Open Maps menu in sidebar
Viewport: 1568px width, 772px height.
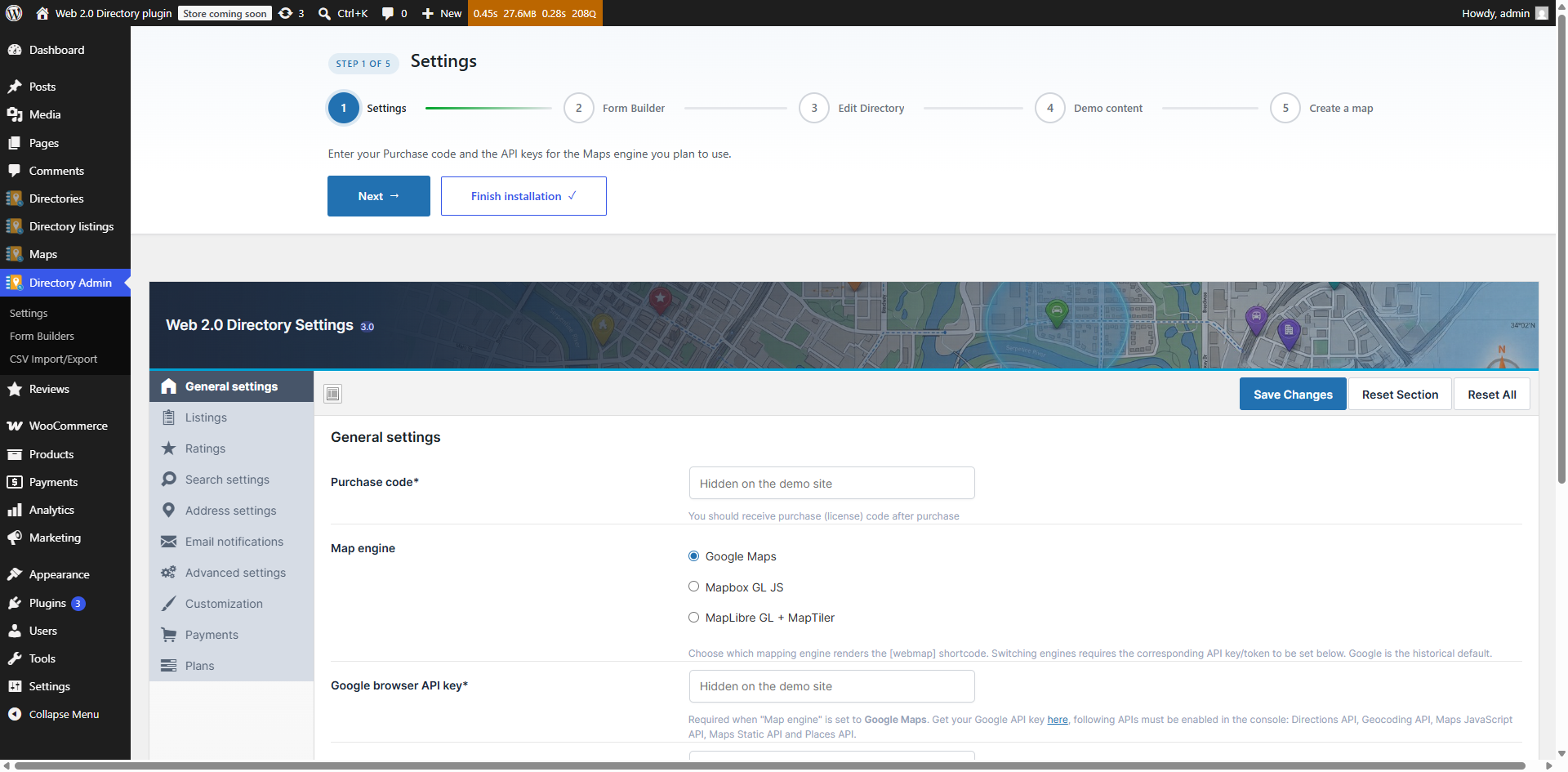pyautogui.click(x=65, y=254)
